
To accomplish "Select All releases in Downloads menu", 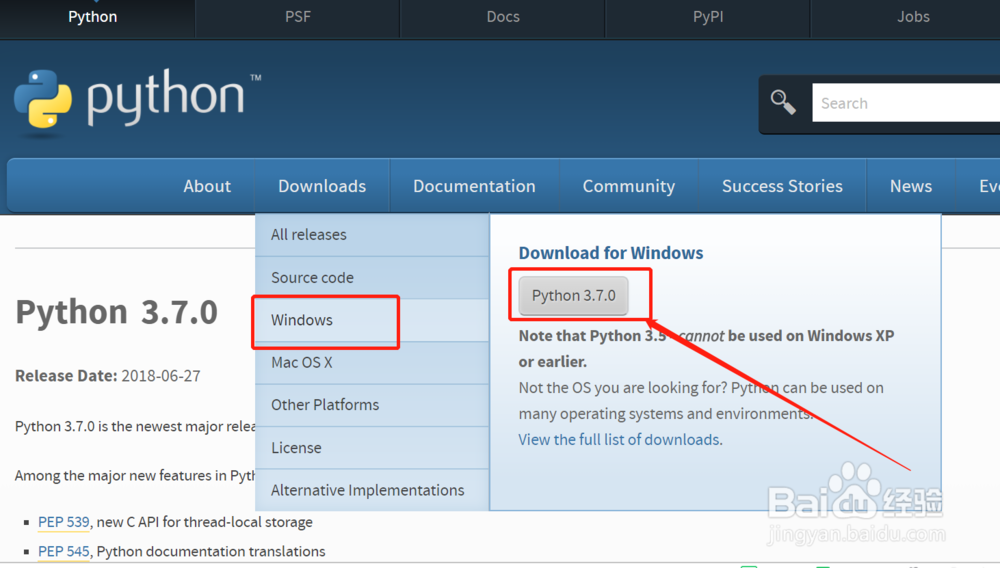I will 372,235.
